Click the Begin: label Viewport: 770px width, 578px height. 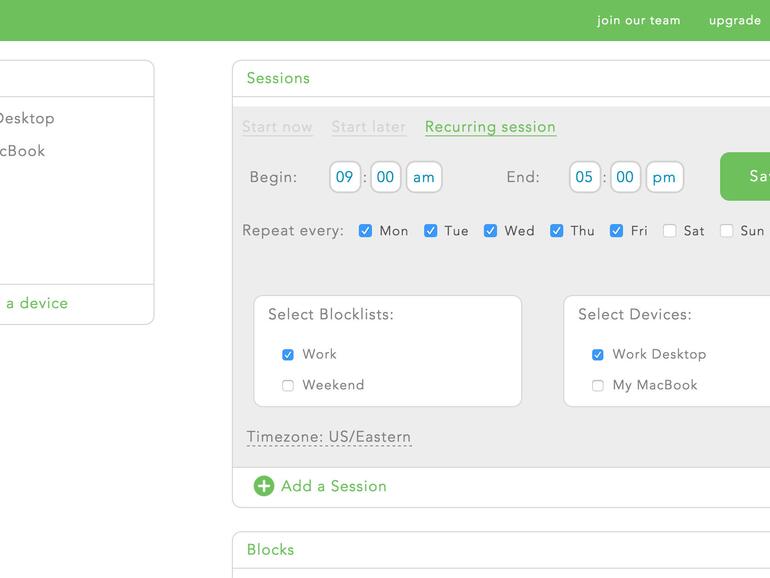click(274, 177)
